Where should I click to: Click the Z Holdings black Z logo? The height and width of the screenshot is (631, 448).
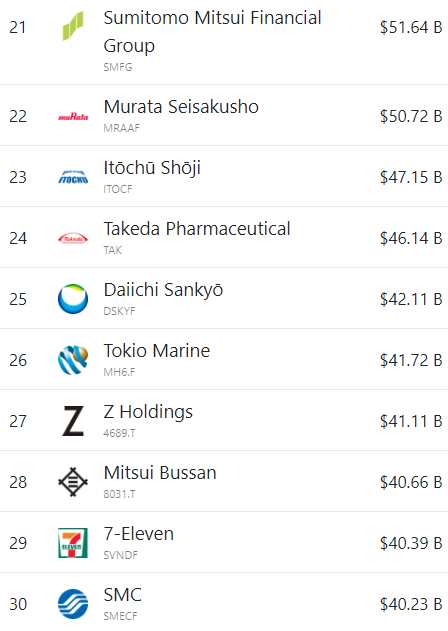click(x=73, y=421)
